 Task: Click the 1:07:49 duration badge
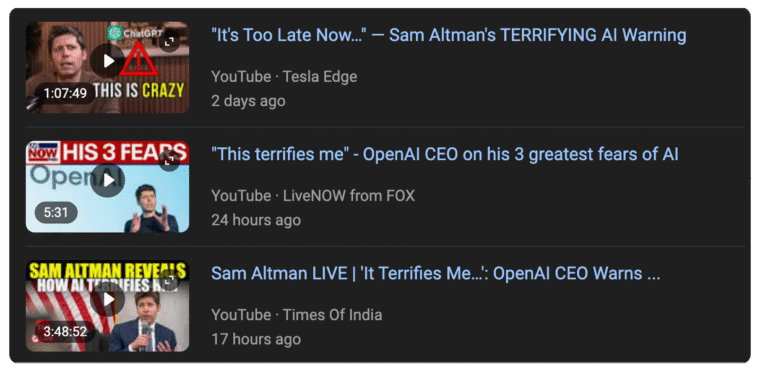(x=65, y=93)
